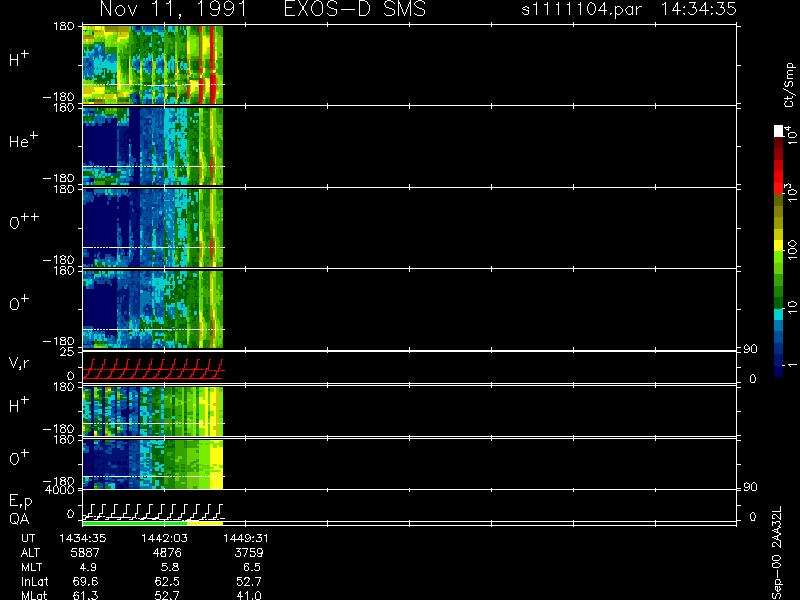Click the MLat value '41.0'
800x600 pixels.
249,595
